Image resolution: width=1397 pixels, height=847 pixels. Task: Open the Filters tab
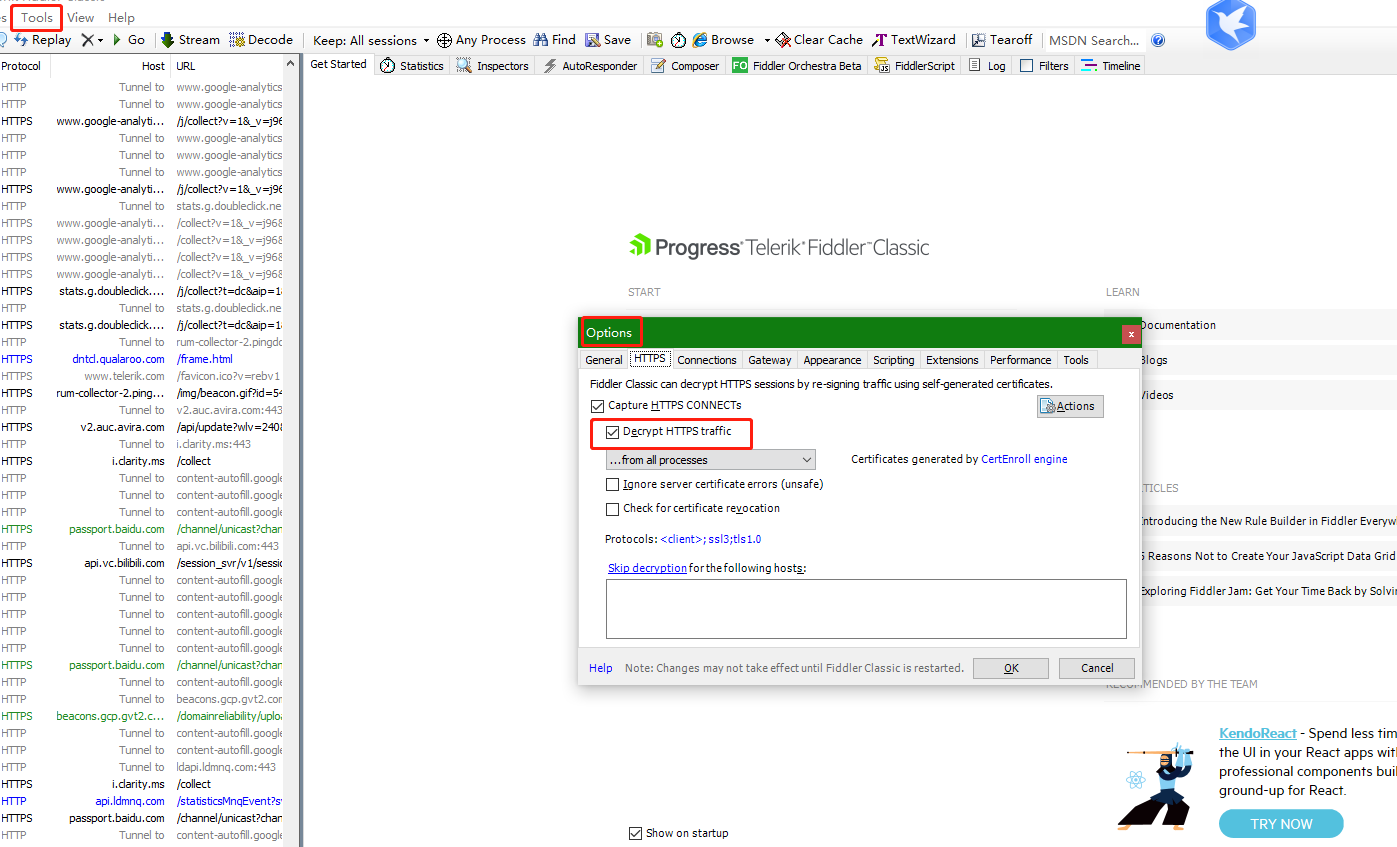[1044, 66]
